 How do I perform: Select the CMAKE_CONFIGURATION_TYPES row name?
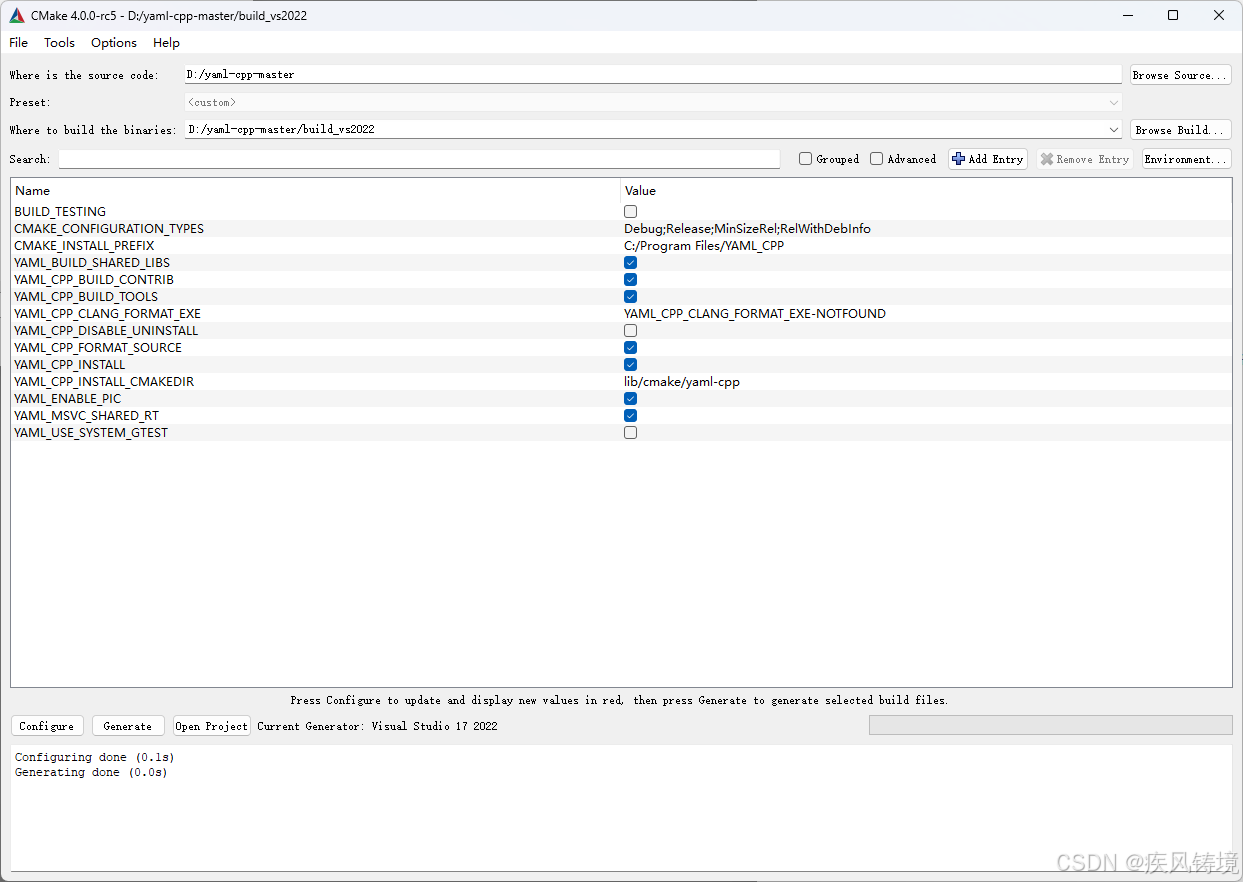coord(109,229)
